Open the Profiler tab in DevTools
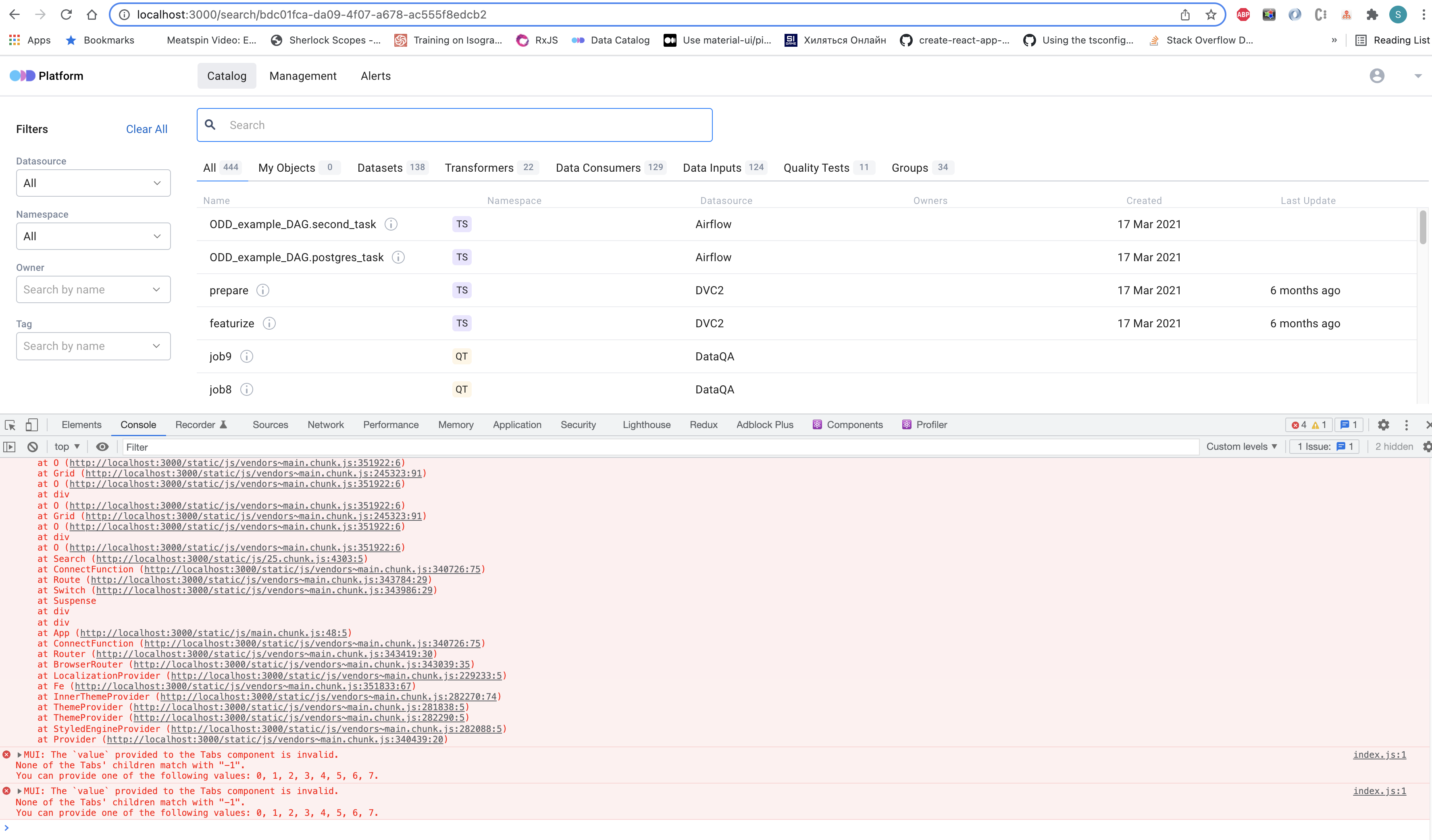1432x840 pixels. pyautogui.click(x=925, y=425)
